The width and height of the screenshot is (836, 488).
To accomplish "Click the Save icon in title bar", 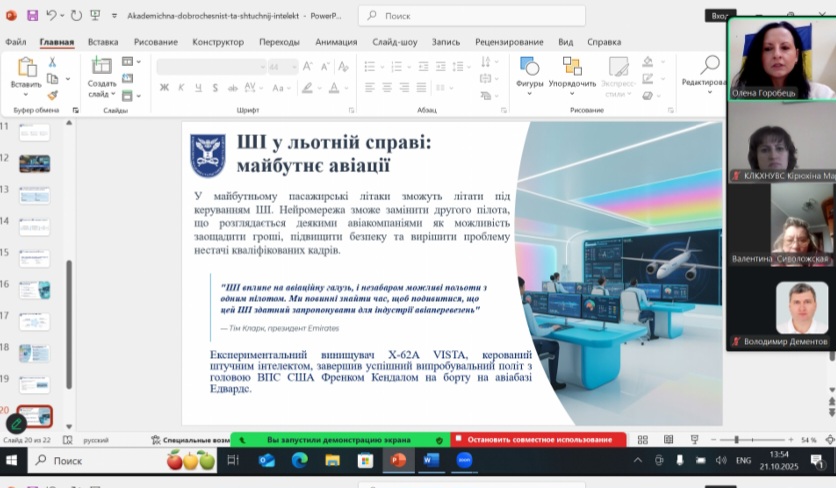I will 32,16.
